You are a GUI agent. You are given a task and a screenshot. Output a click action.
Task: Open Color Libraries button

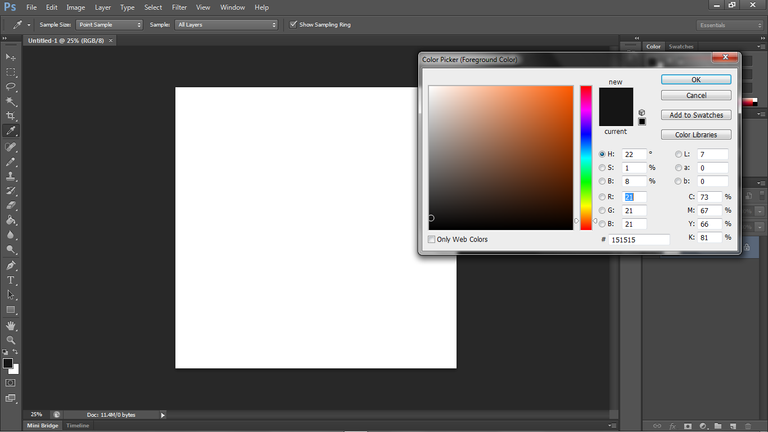[x=696, y=134]
